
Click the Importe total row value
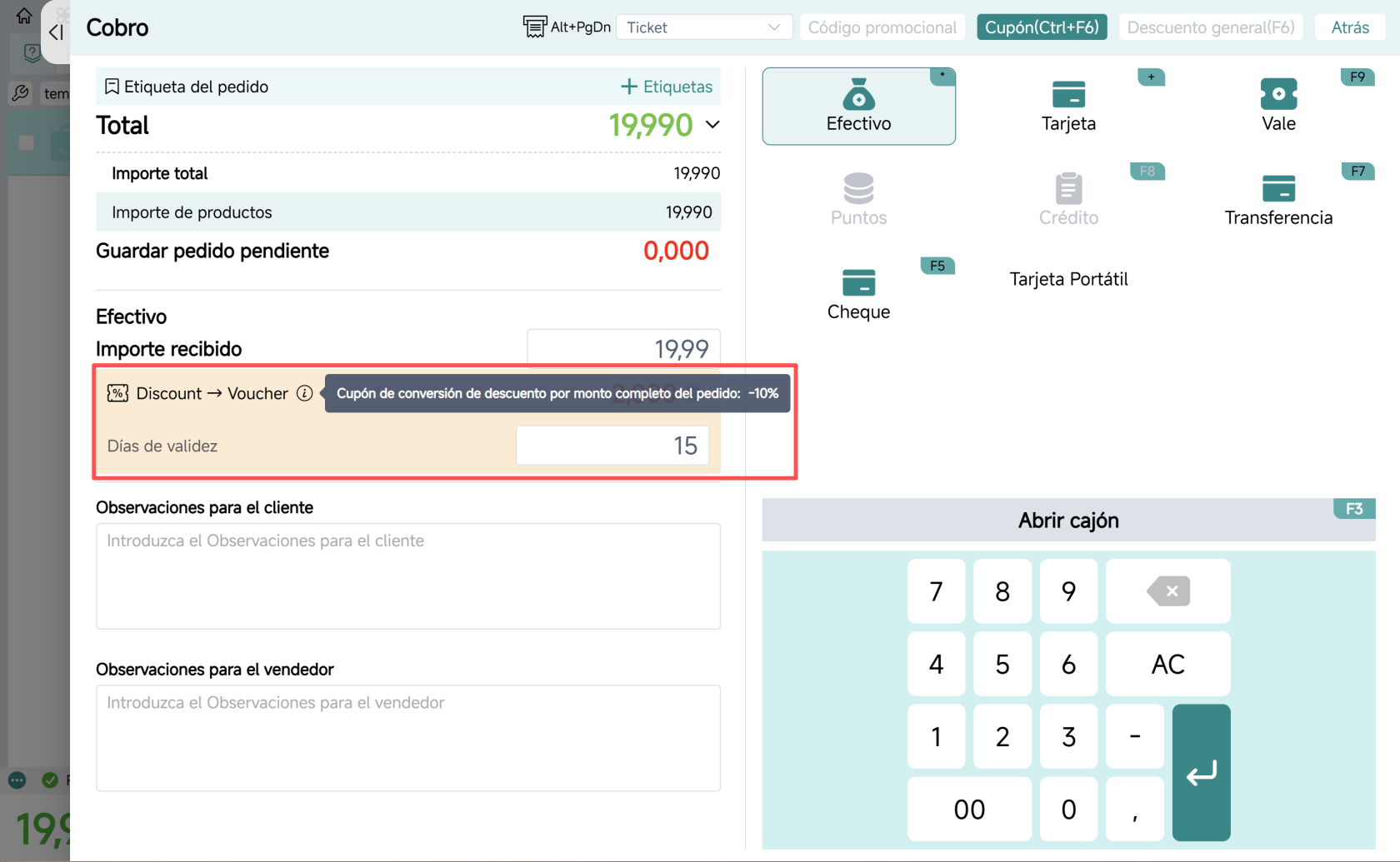(697, 173)
